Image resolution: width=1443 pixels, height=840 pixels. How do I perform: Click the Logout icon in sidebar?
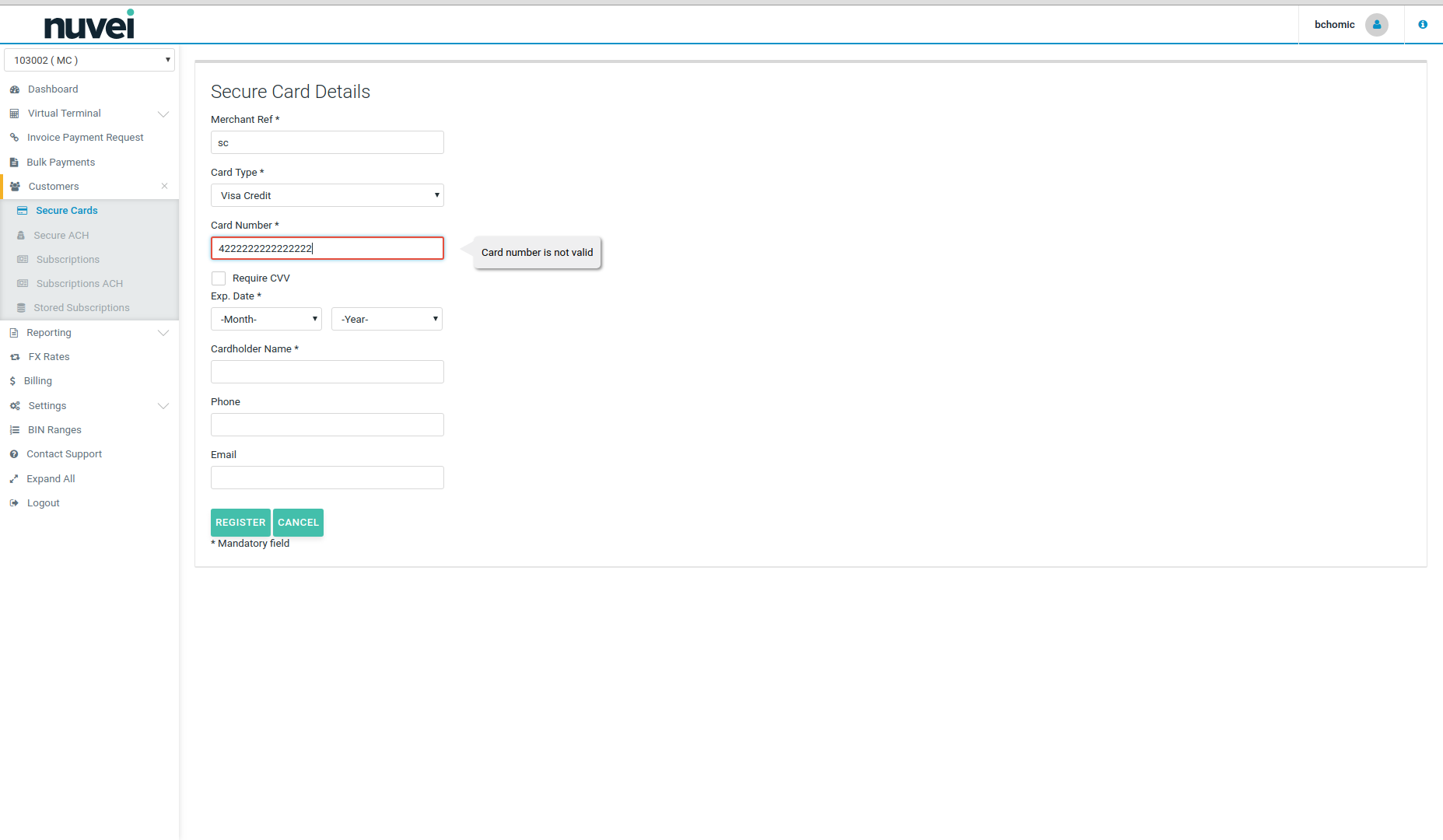(x=14, y=503)
